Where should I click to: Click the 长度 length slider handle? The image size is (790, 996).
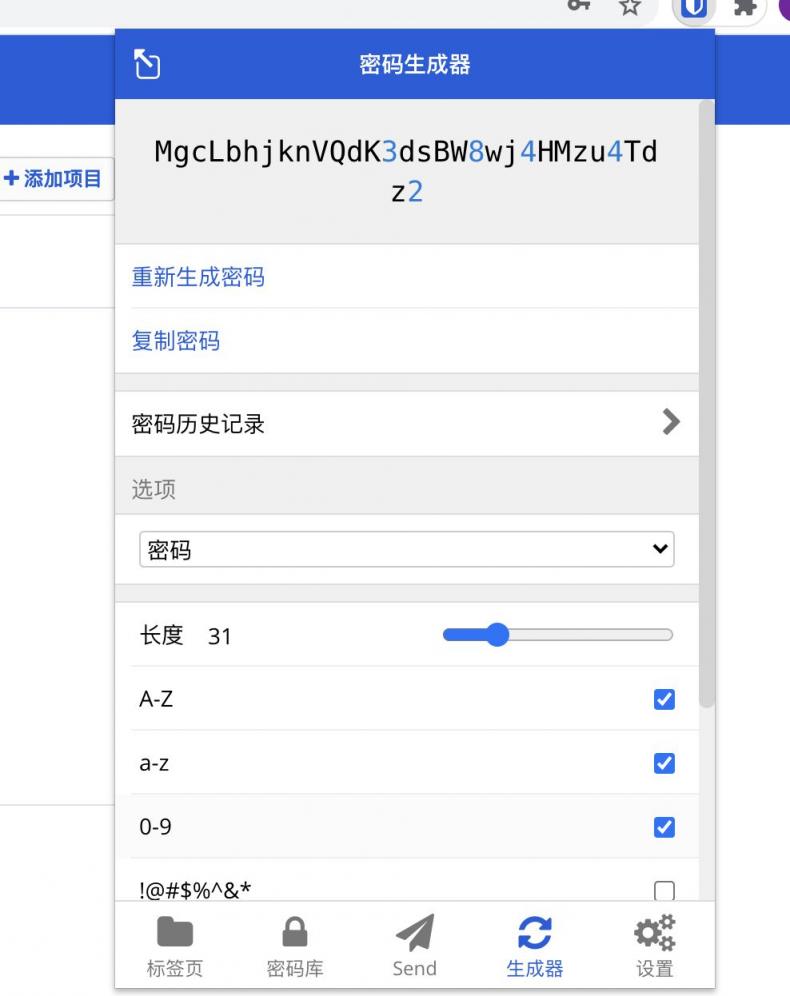click(496, 635)
